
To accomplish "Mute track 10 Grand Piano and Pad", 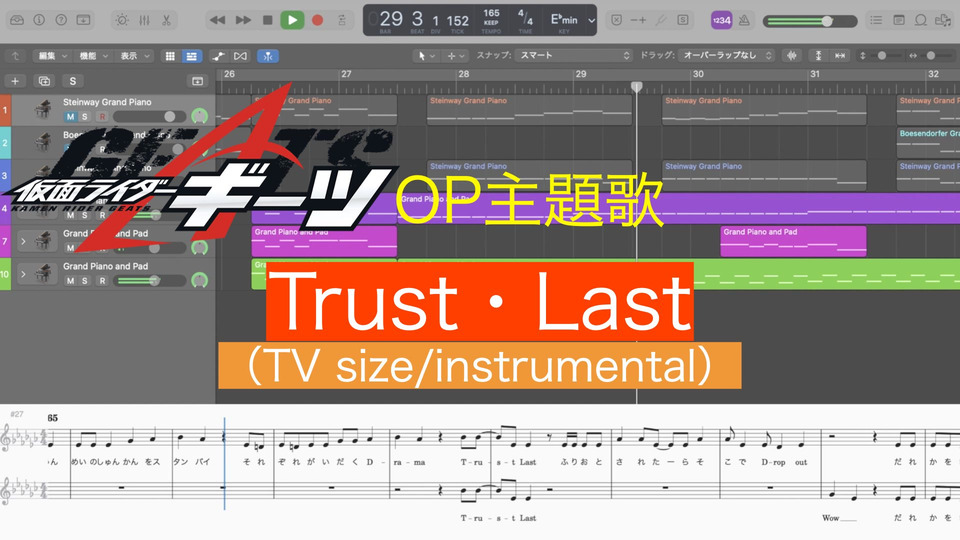I will pos(70,280).
